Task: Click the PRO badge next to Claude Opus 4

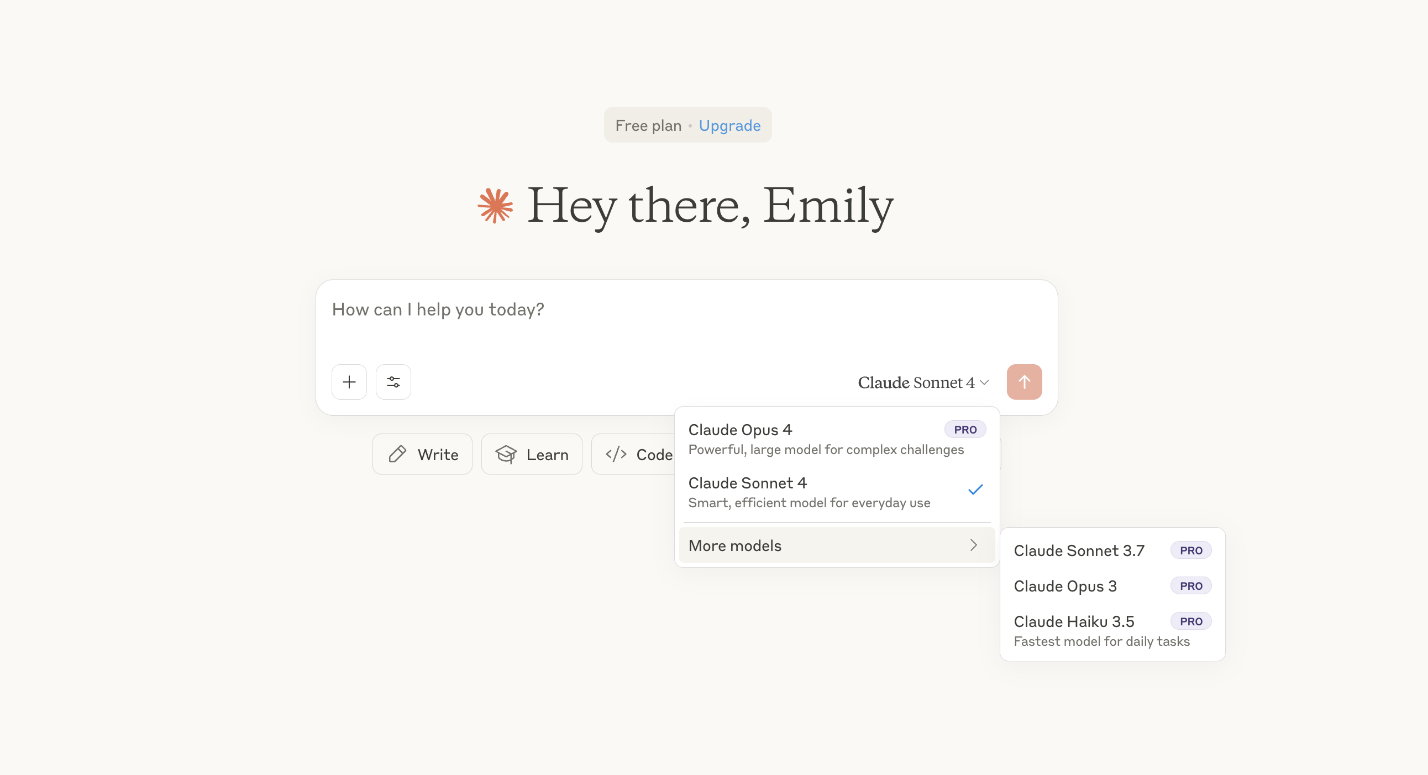Action: point(965,429)
